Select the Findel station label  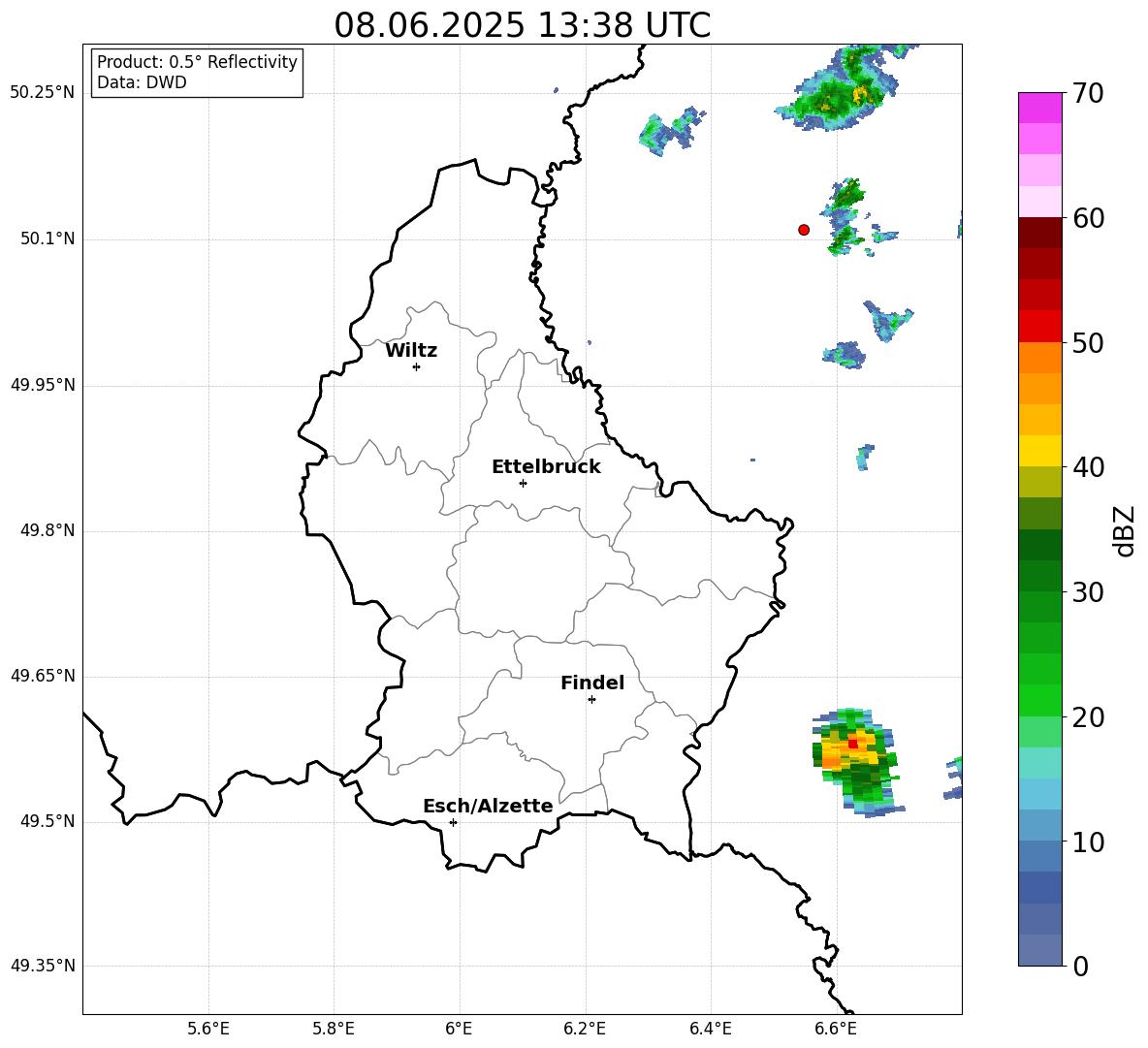point(592,683)
